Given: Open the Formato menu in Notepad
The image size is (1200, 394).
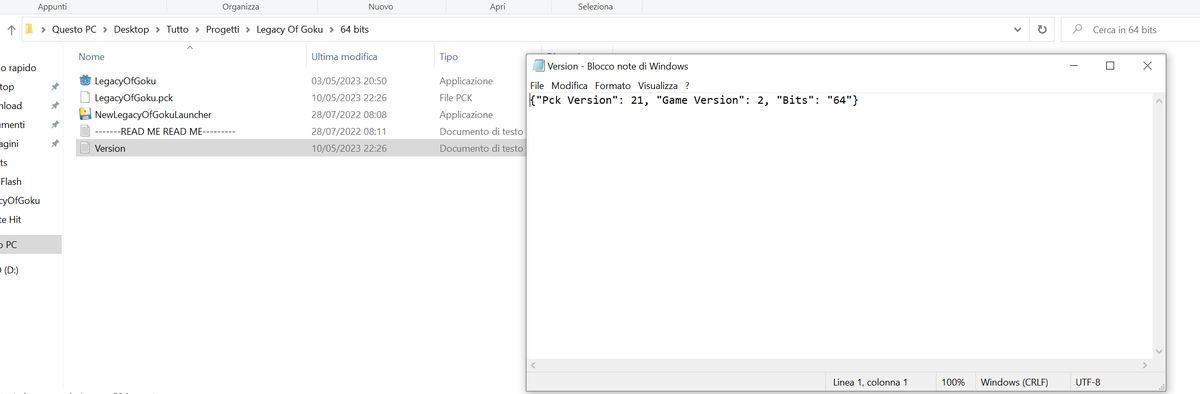Looking at the screenshot, I should pyautogui.click(x=613, y=86).
